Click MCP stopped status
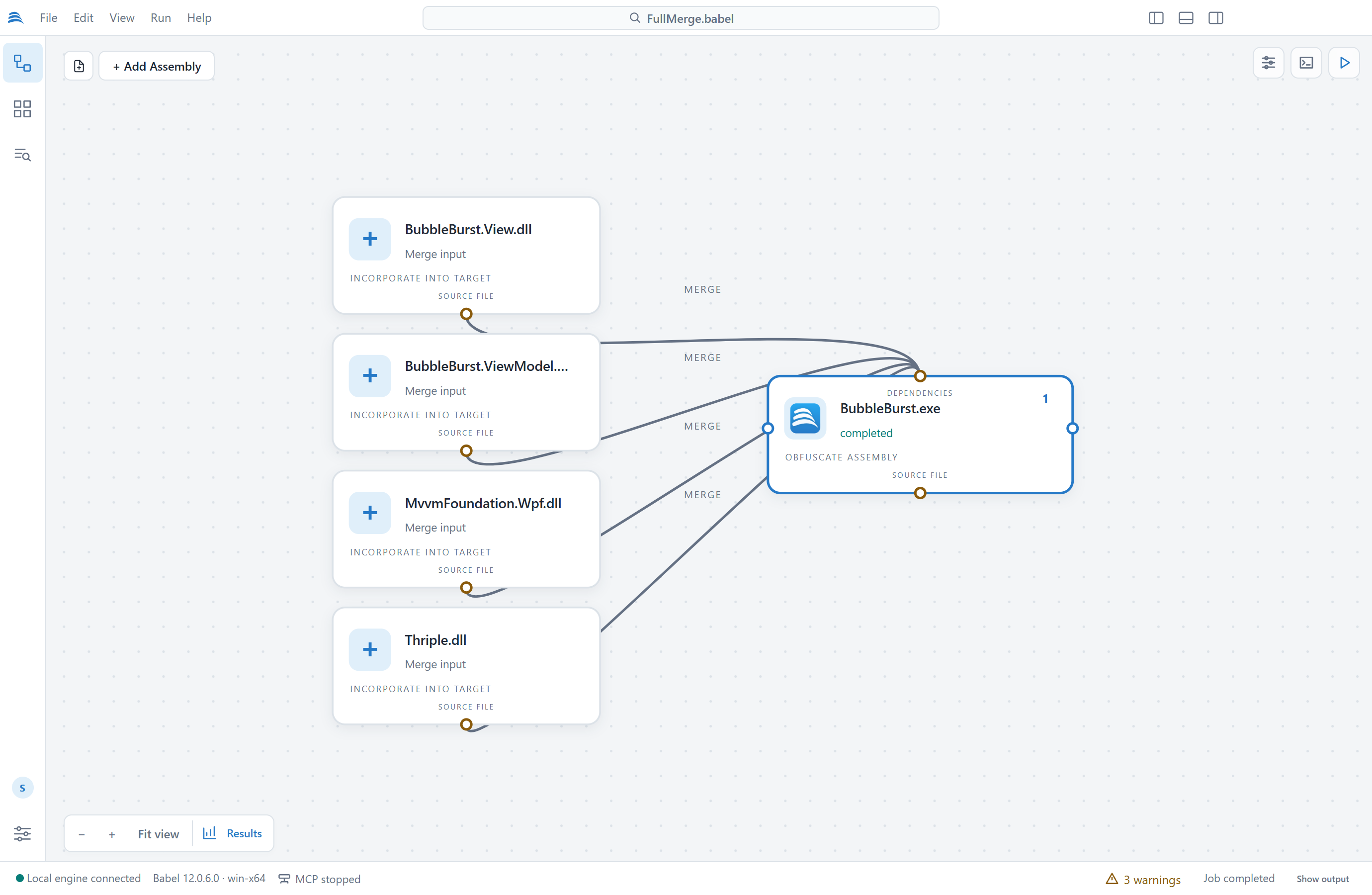This screenshot has width=1372, height=895. (x=319, y=879)
